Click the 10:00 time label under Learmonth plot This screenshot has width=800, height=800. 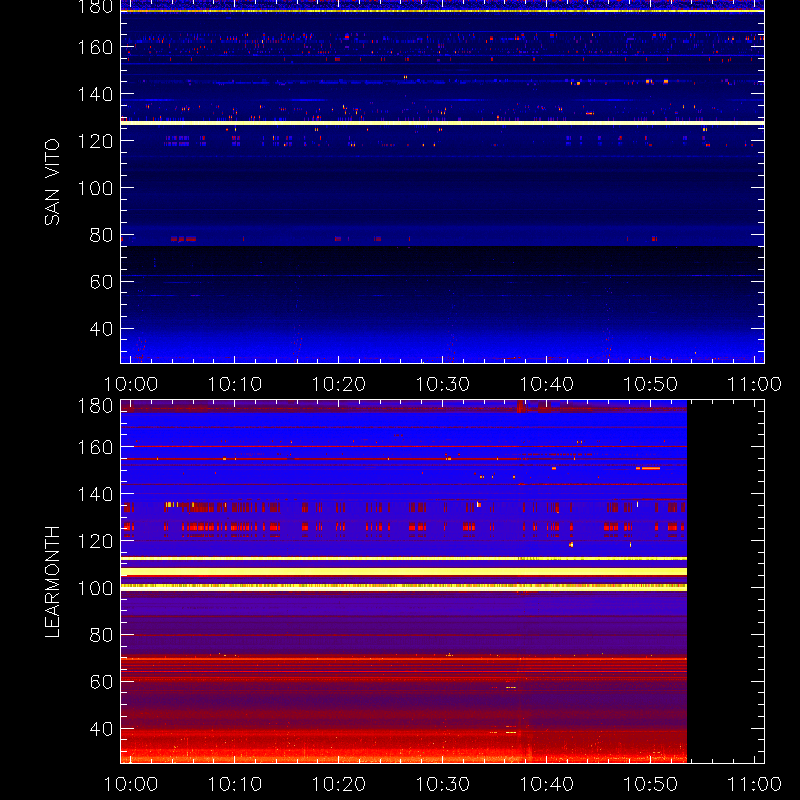131,784
